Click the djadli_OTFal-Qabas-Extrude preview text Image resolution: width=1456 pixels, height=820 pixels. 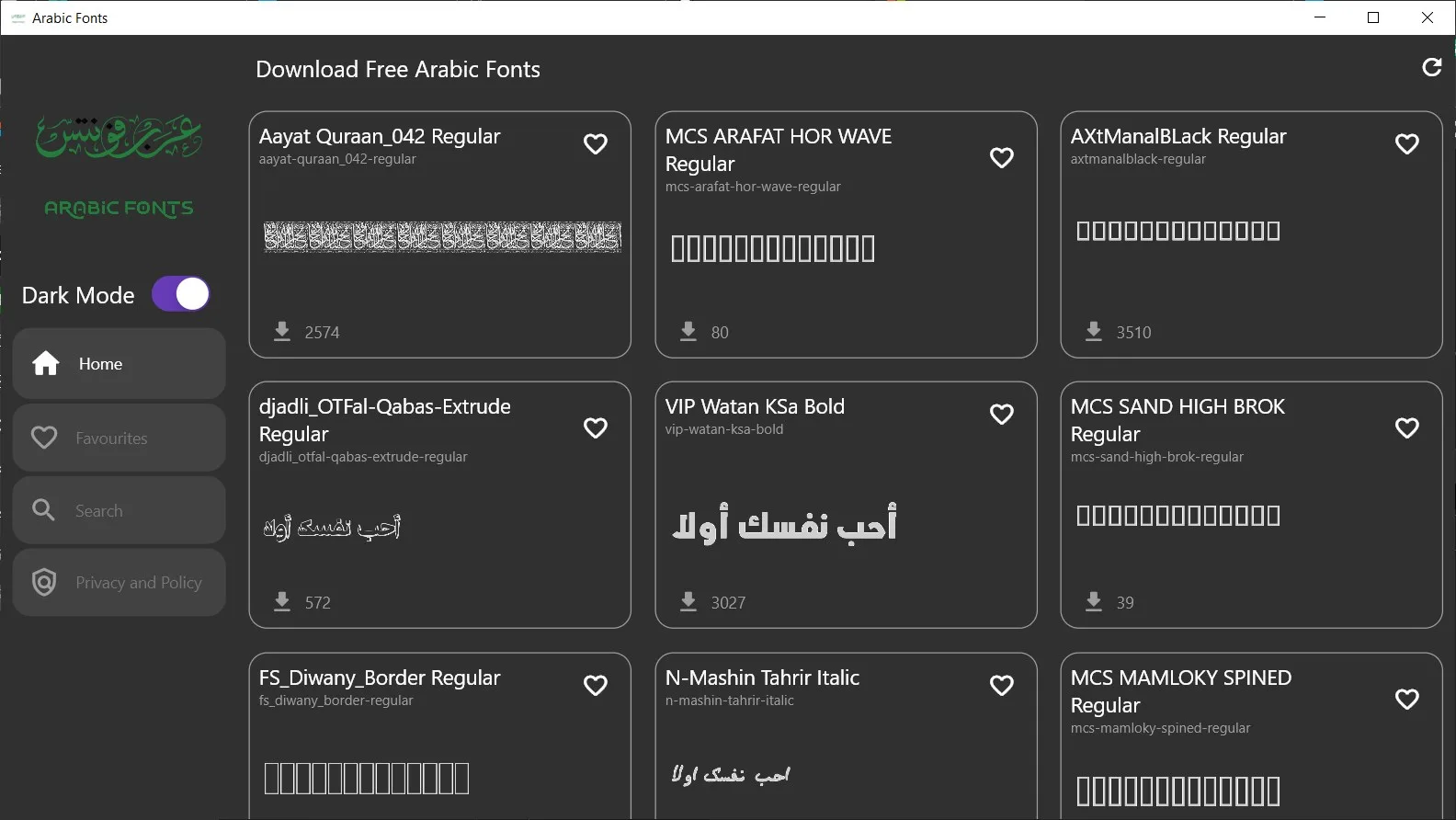pos(332,527)
